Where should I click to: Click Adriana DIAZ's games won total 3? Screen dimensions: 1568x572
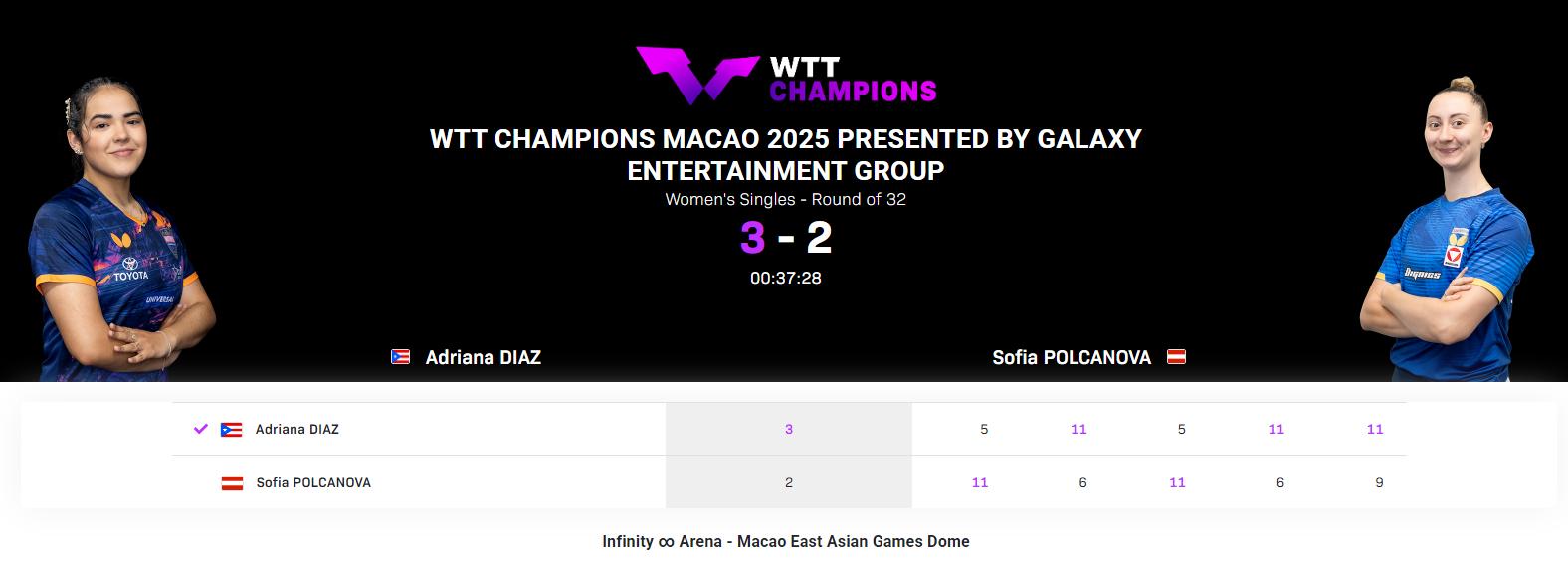coord(789,430)
